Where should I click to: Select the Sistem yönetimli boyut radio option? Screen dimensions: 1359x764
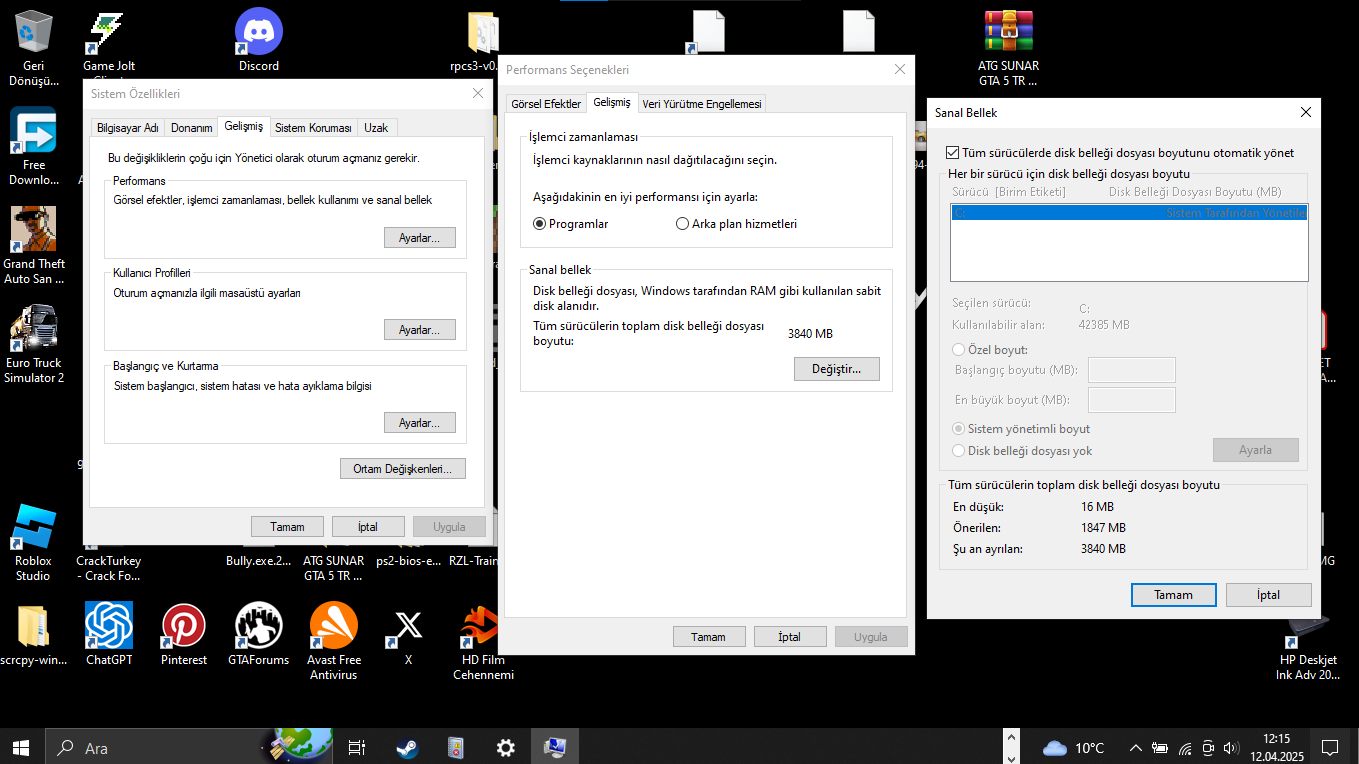tap(959, 429)
